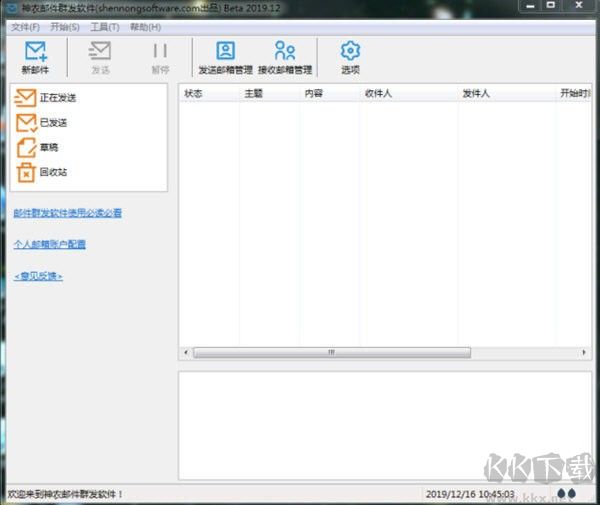This screenshot has width=600, height=505.
Task: Open the 草稿 drafts folder
Action: click(37, 147)
